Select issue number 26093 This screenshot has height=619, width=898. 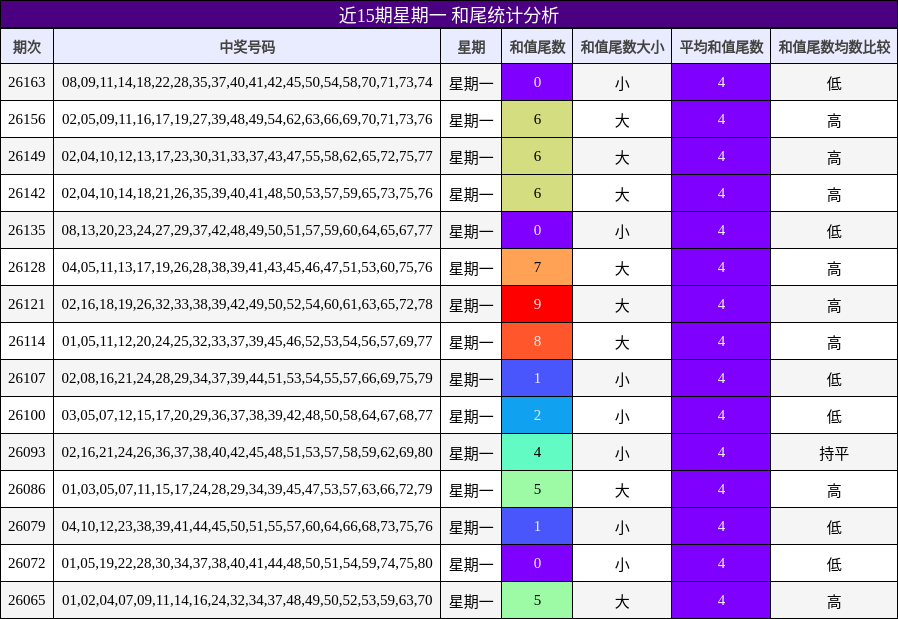coord(27,452)
